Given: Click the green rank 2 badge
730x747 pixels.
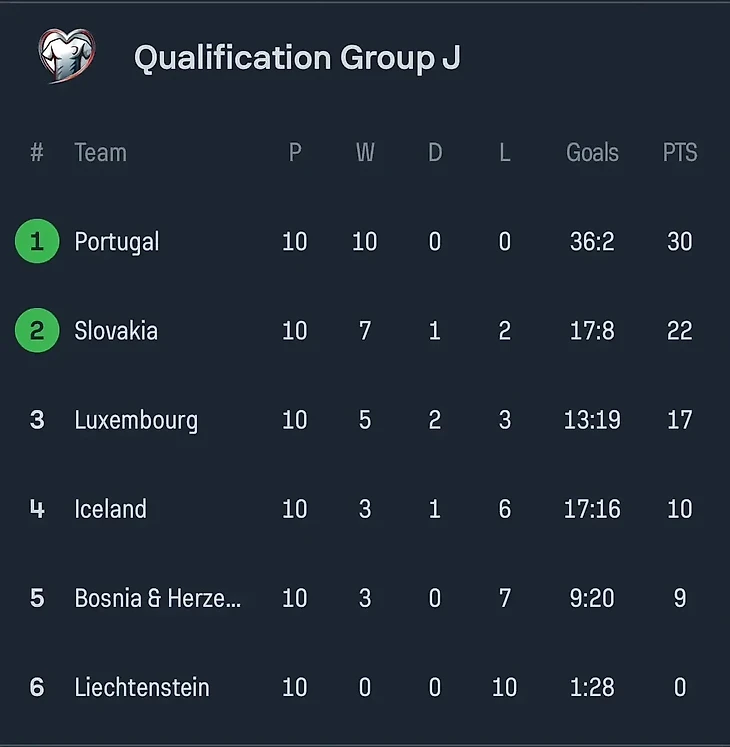Looking at the screenshot, I should pos(37,330).
